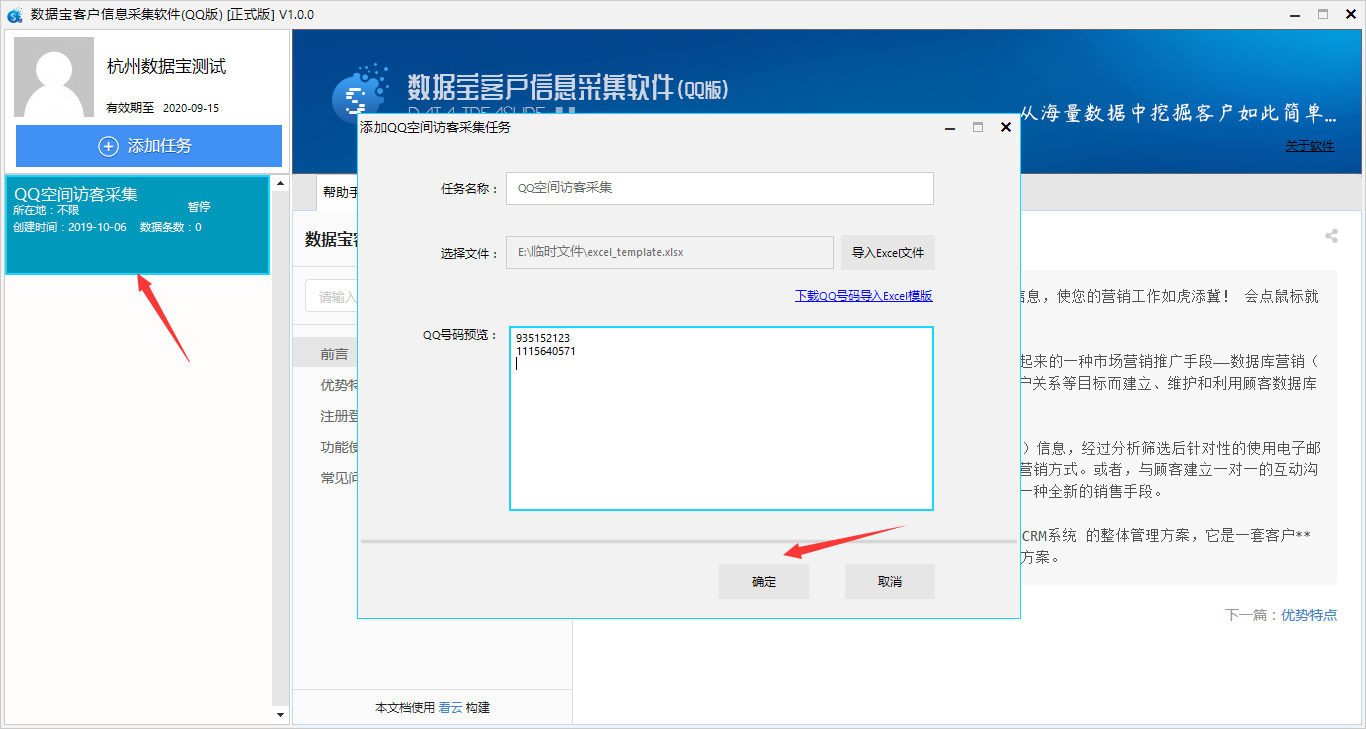1366x729 pixels.
Task: Select the QQ空间访客采集 task card
Action: pyautogui.click(x=137, y=225)
